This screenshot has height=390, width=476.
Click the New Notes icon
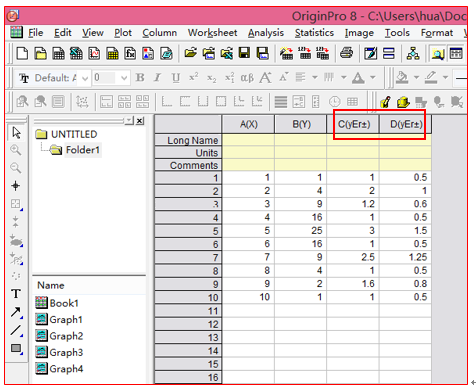pyautogui.click(x=166, y=53)
